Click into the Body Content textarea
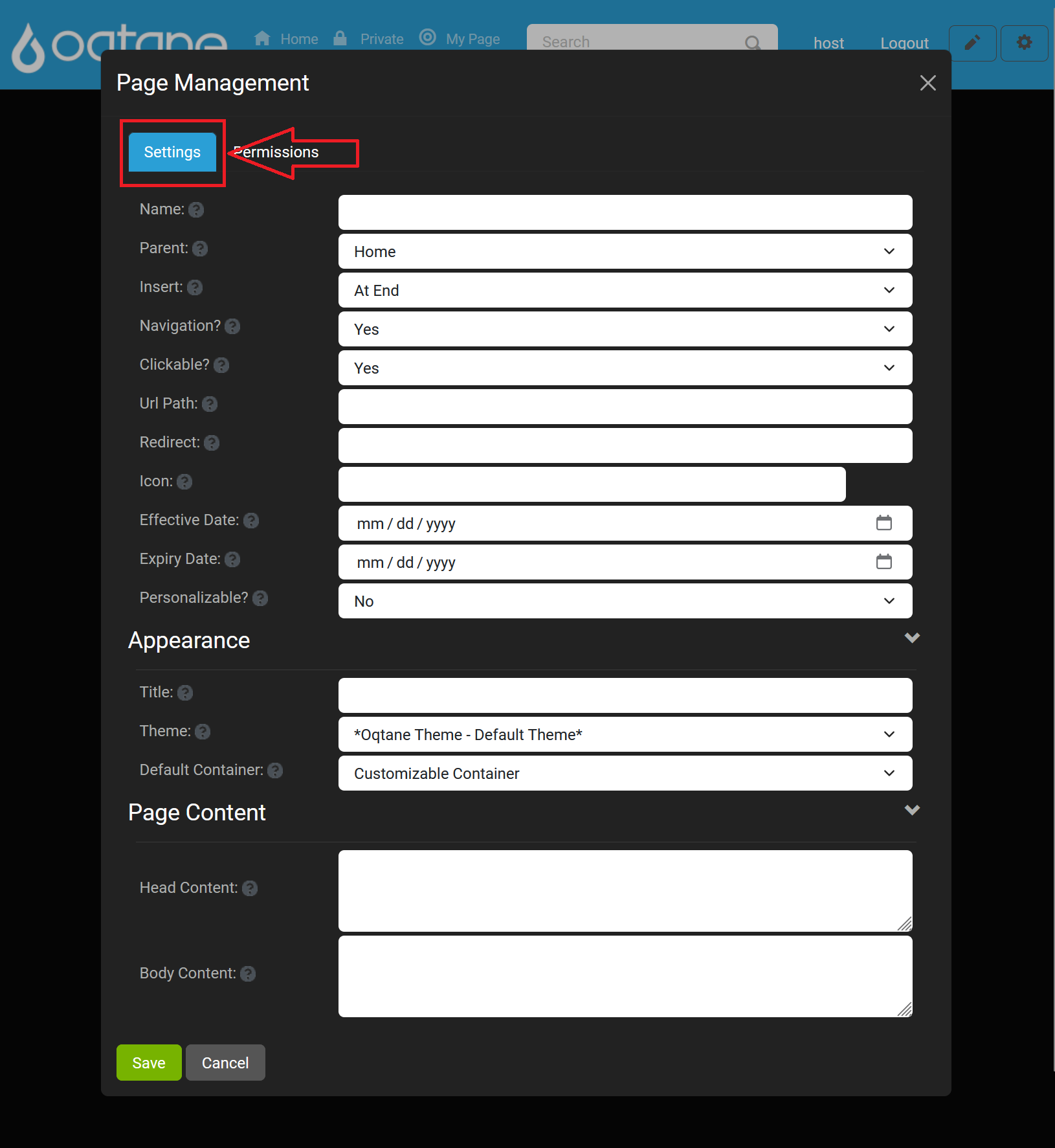 [625, 976]
